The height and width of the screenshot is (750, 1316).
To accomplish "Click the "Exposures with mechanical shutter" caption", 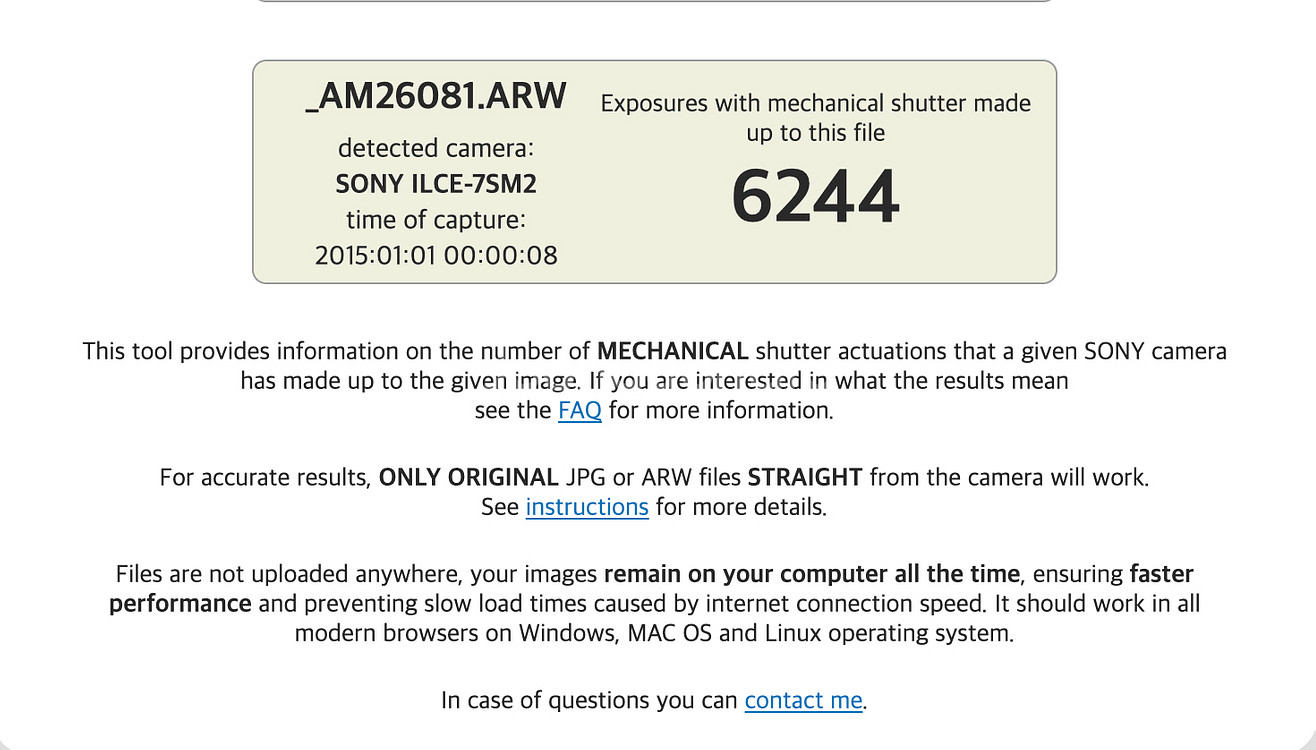I will coord(815,104).
